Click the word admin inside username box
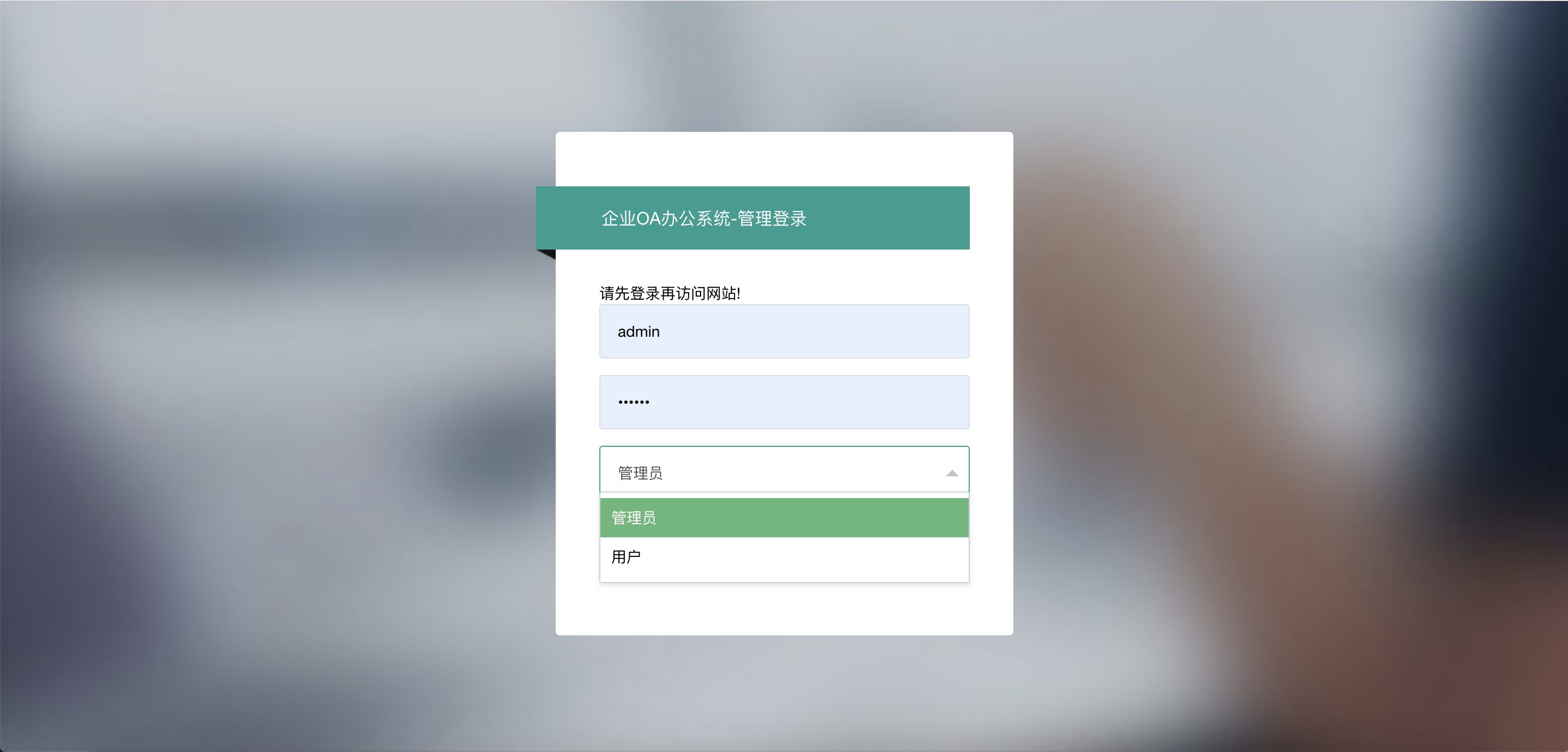 pos(639,332)
